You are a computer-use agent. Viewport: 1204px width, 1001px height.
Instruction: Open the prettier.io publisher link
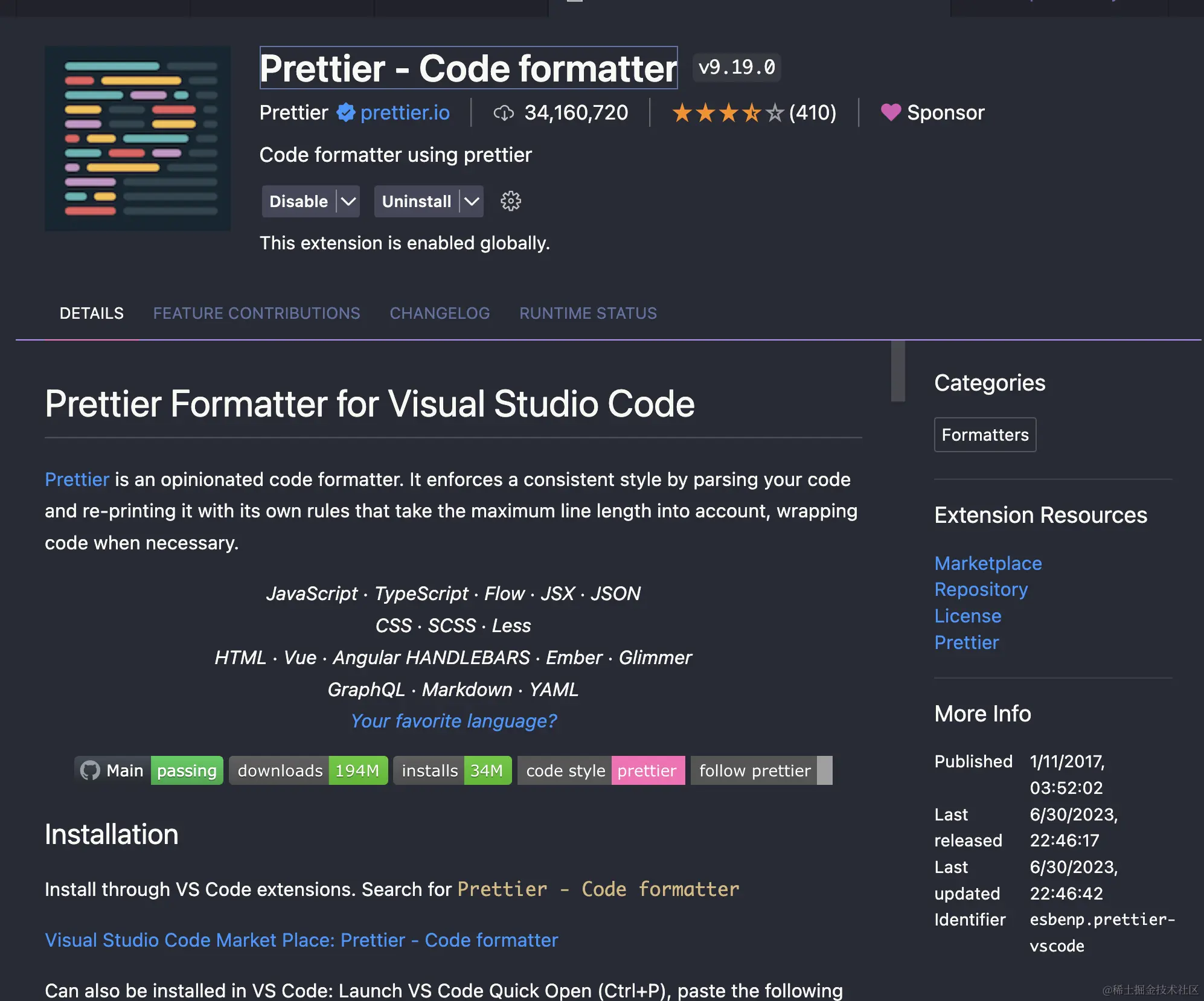[405, 113]
